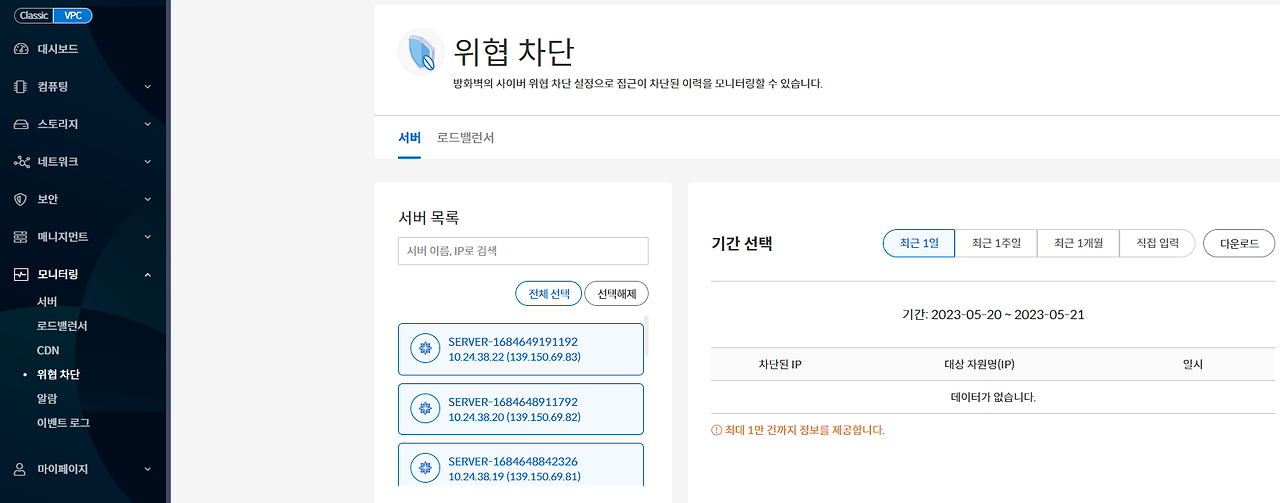This screenshot has width=1280, height=503.
Task: Click the orange info icon beside 최대 1만 건
Action: click(716, 430)
